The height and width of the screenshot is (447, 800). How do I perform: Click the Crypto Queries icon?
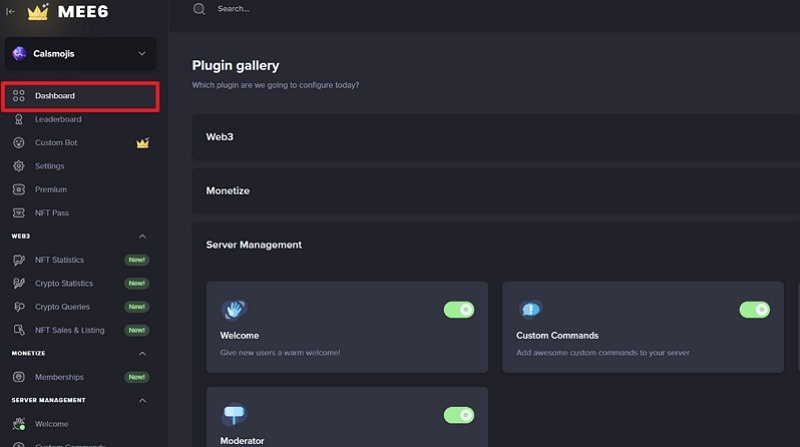point(19,307)
